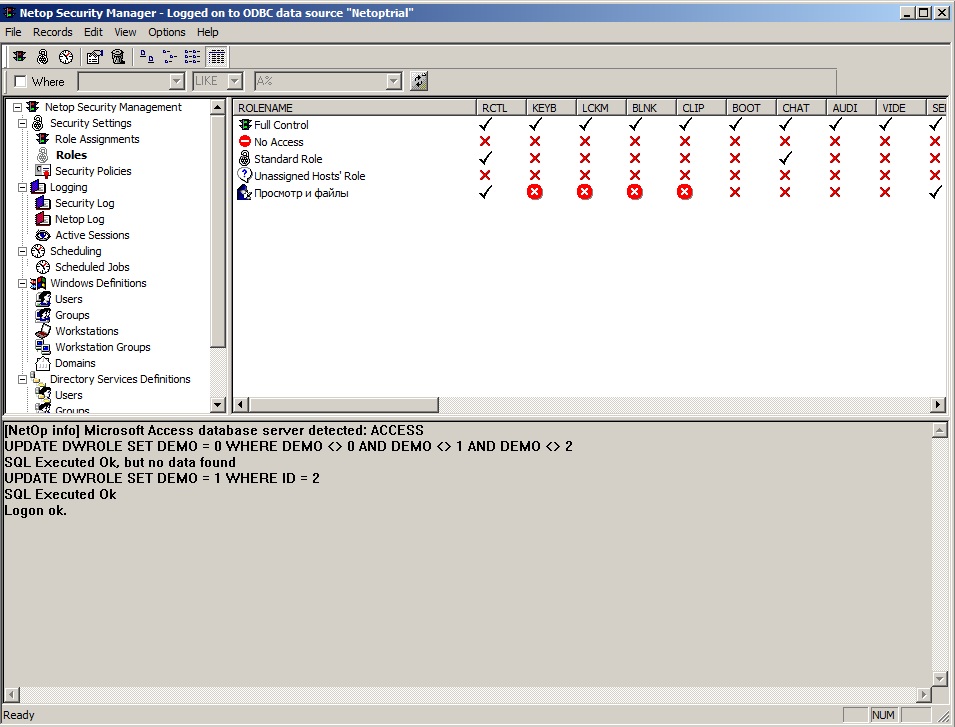The height and width of the screenshot is (727, 955).
Task: Click the Unassigned Hosts' Role question icon
Action: pyautogui.click(x=244, y=175)
